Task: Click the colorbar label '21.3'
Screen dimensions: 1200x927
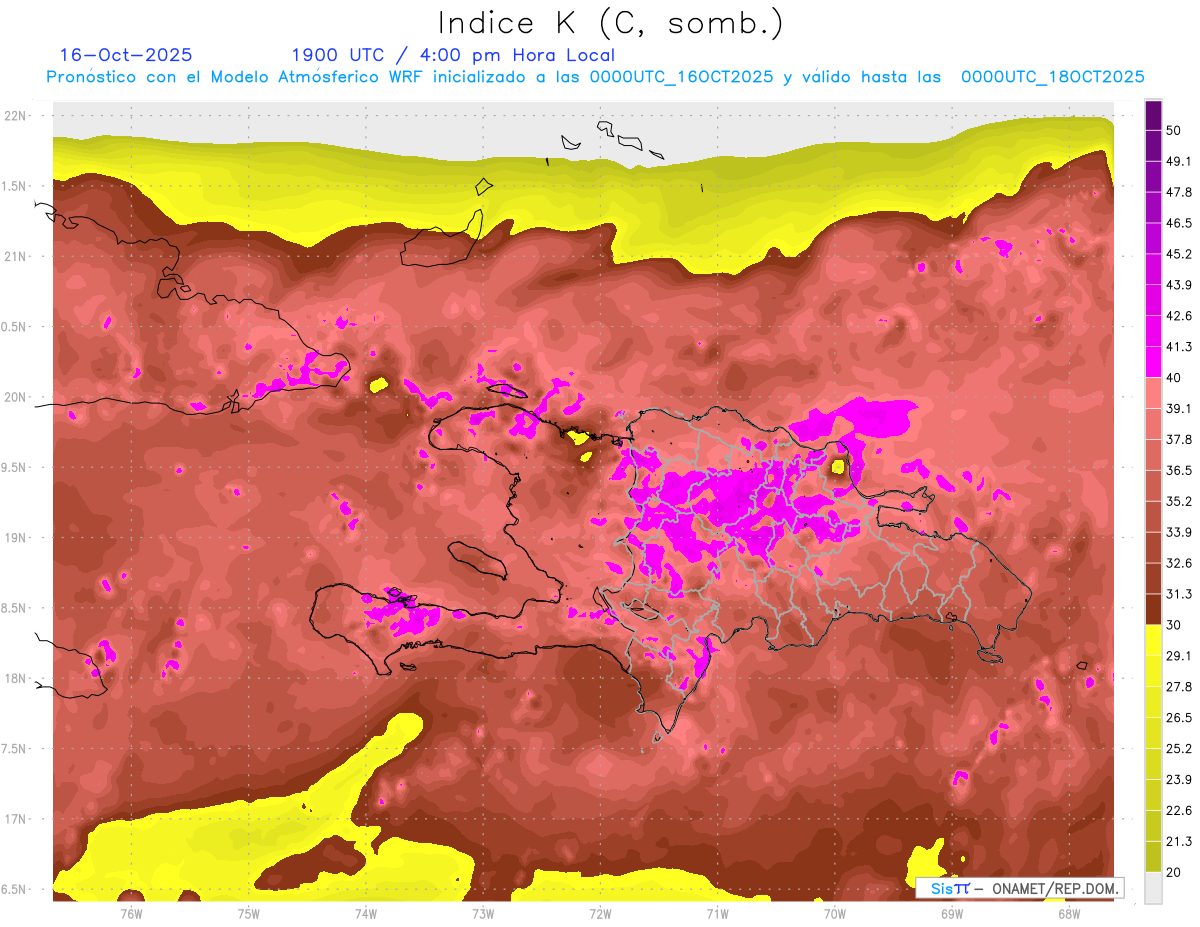Action: point(1179,842)
